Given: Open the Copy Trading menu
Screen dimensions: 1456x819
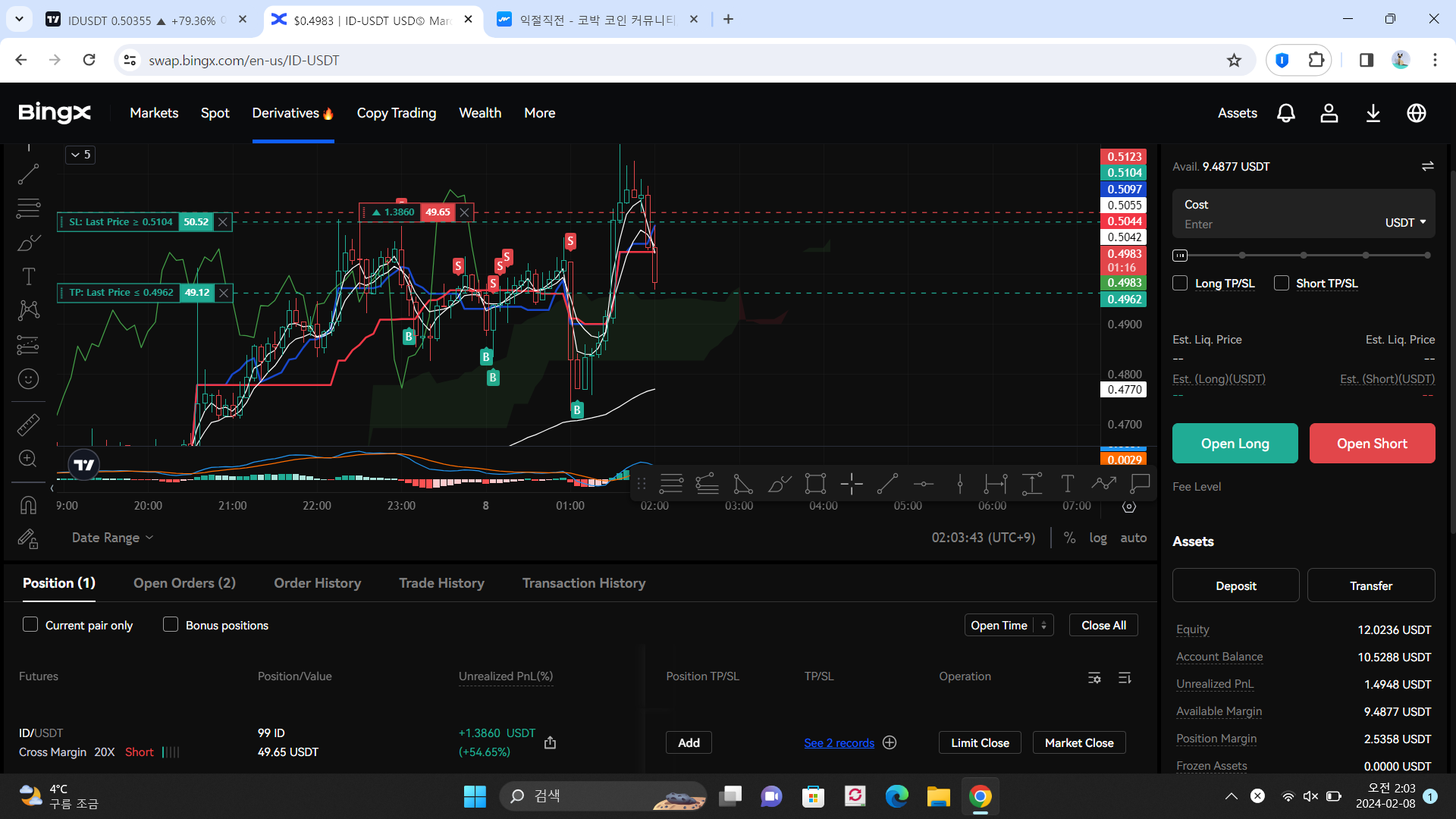Looking at the screenshot, I should [397, 113].
